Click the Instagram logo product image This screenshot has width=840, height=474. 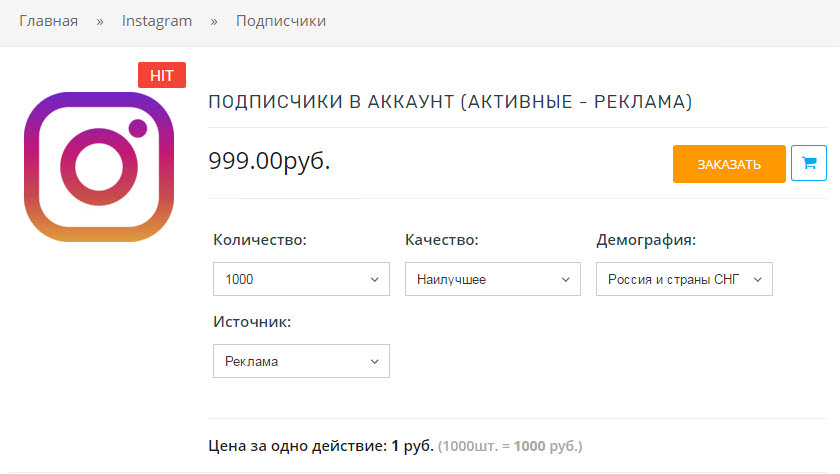point(99,167)
